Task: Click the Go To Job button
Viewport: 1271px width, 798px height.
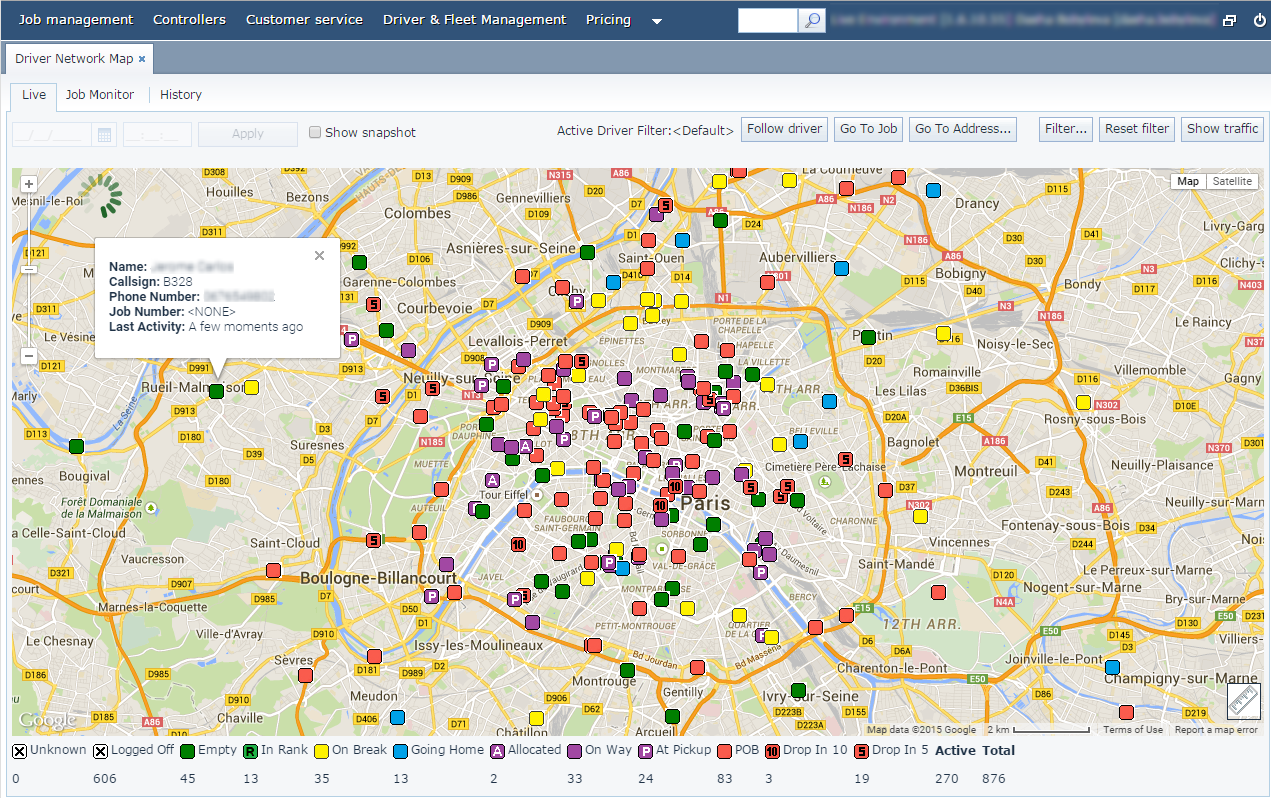Action: (x=869, y=129)
